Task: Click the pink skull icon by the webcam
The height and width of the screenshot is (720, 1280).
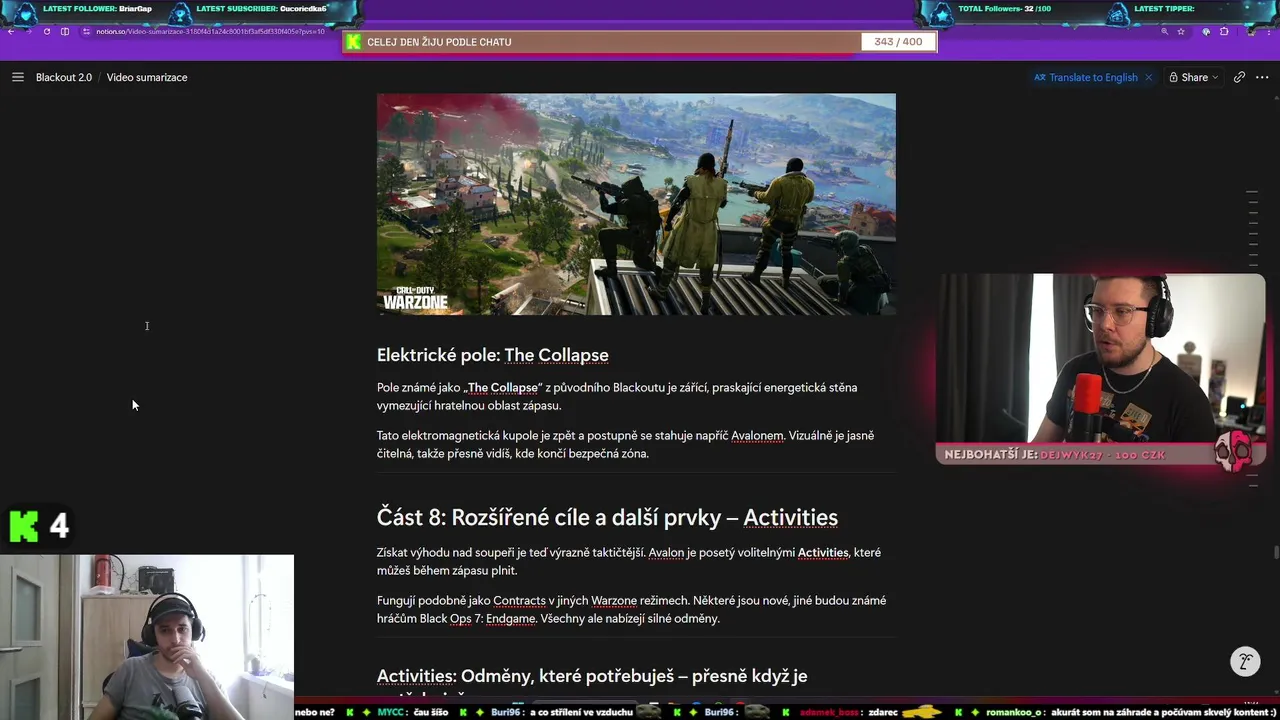Action: click(x=1234, y=451)
